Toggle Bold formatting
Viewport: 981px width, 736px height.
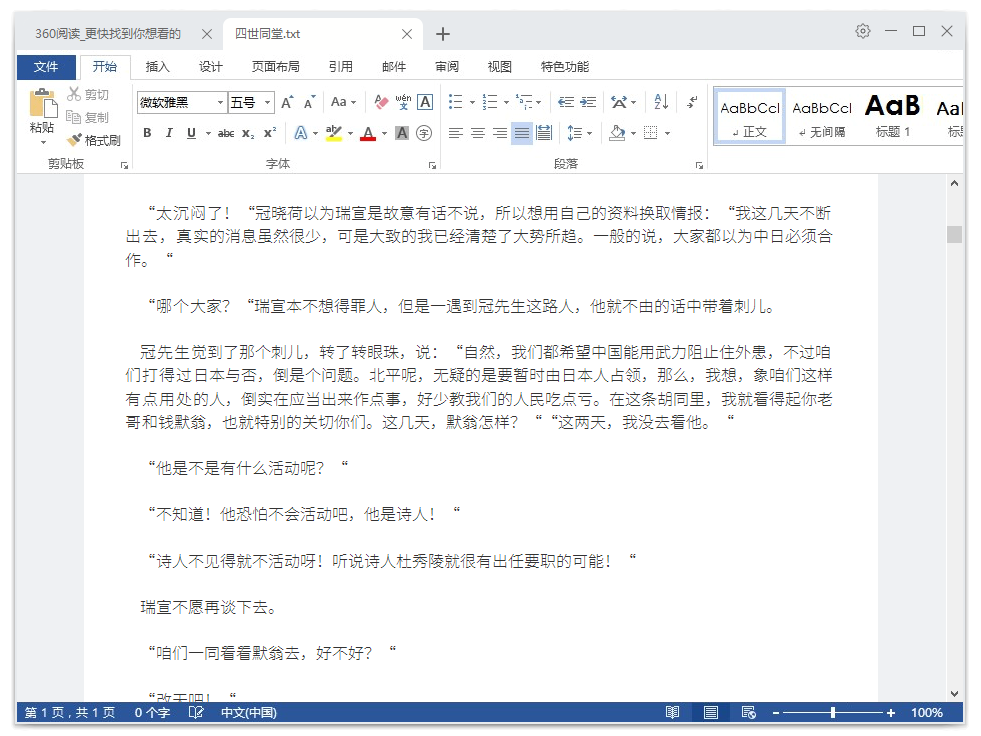(147, 133)
